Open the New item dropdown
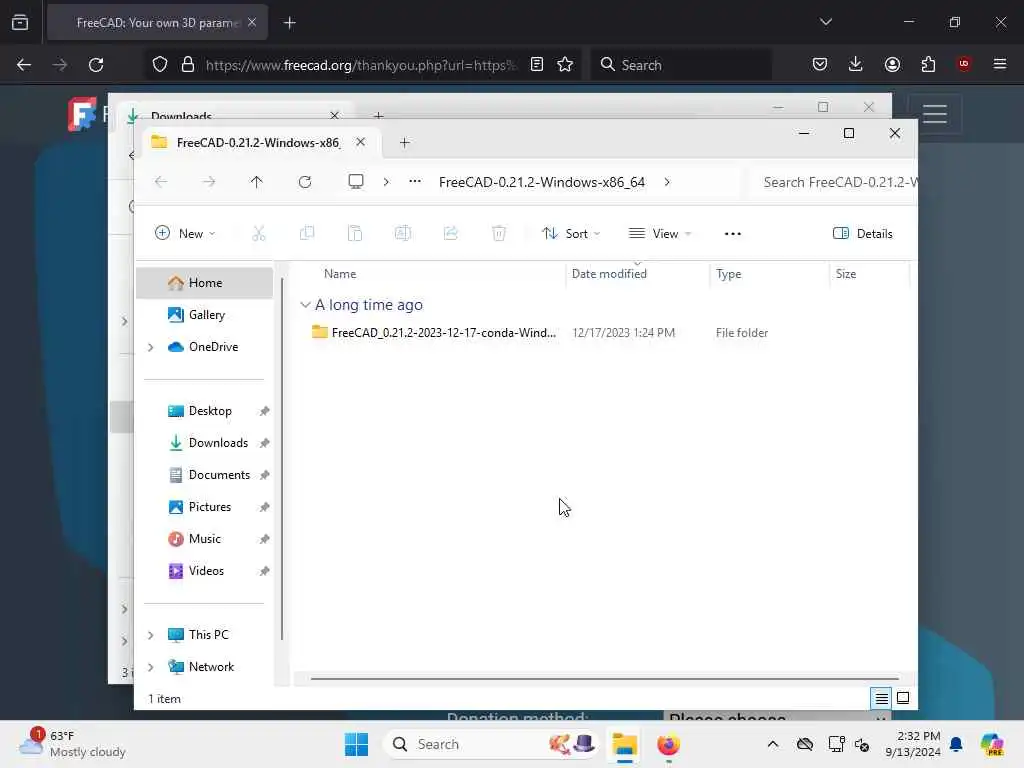Viewport: 1024px width, 768px height. [185, 233]
